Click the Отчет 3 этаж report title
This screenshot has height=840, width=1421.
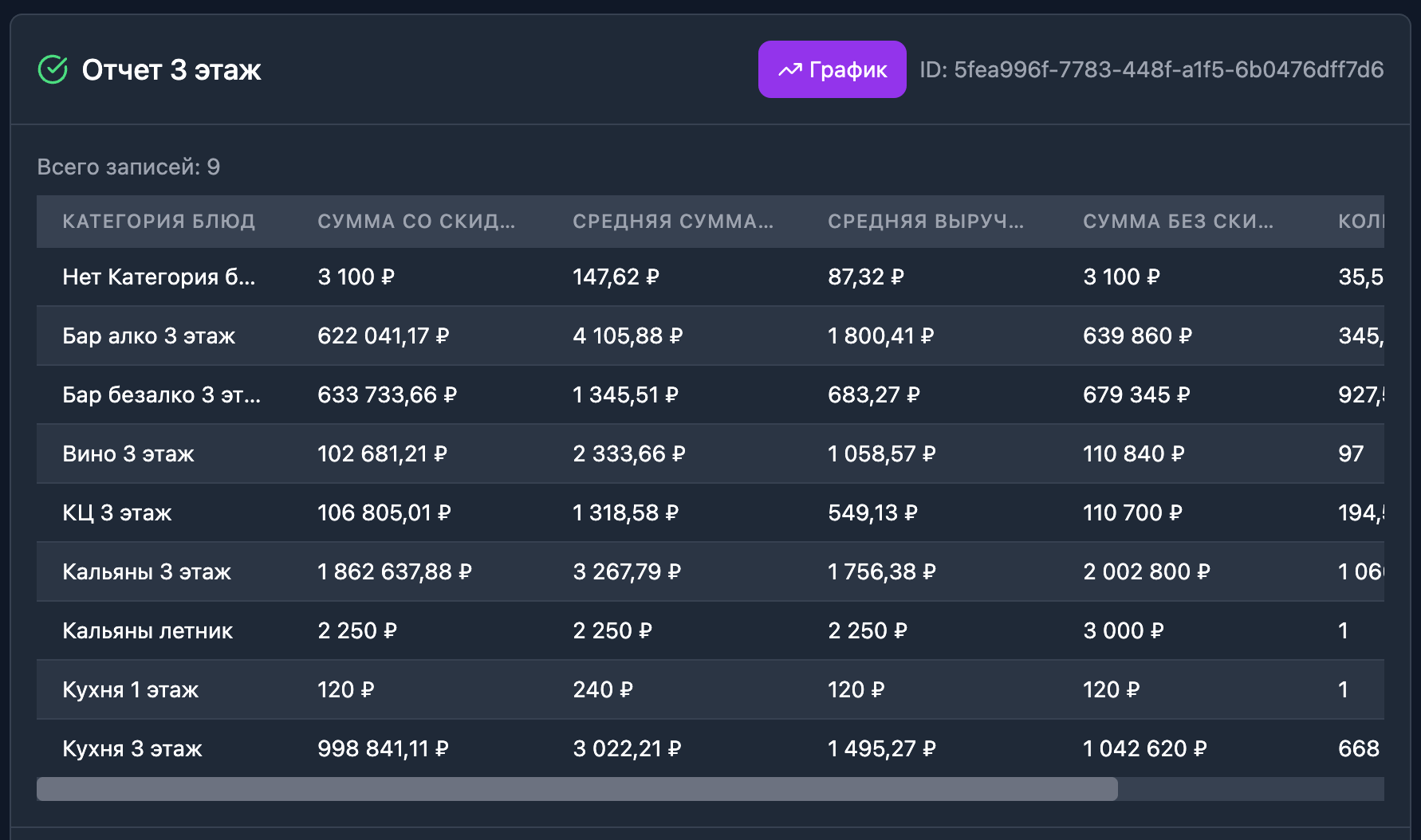(x=171, y=70)
